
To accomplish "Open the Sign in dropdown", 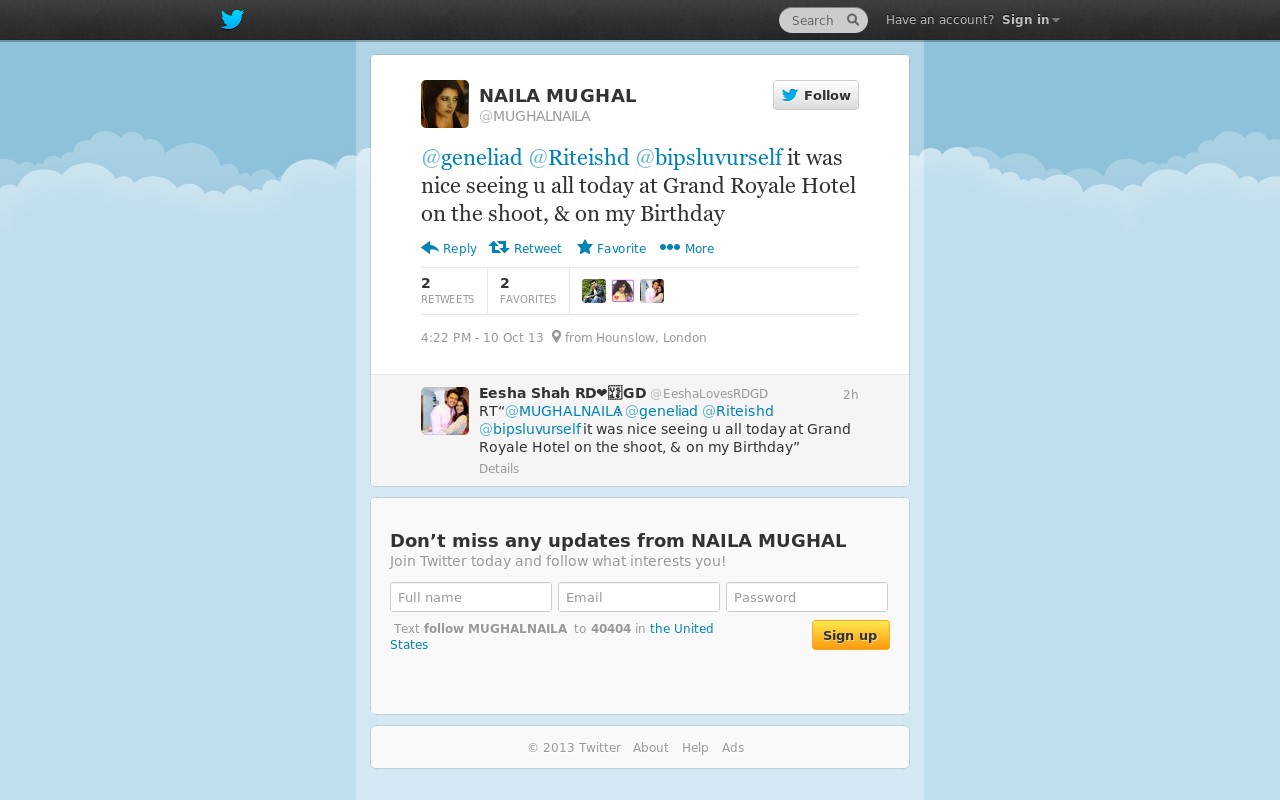I will click(1031, 20).
